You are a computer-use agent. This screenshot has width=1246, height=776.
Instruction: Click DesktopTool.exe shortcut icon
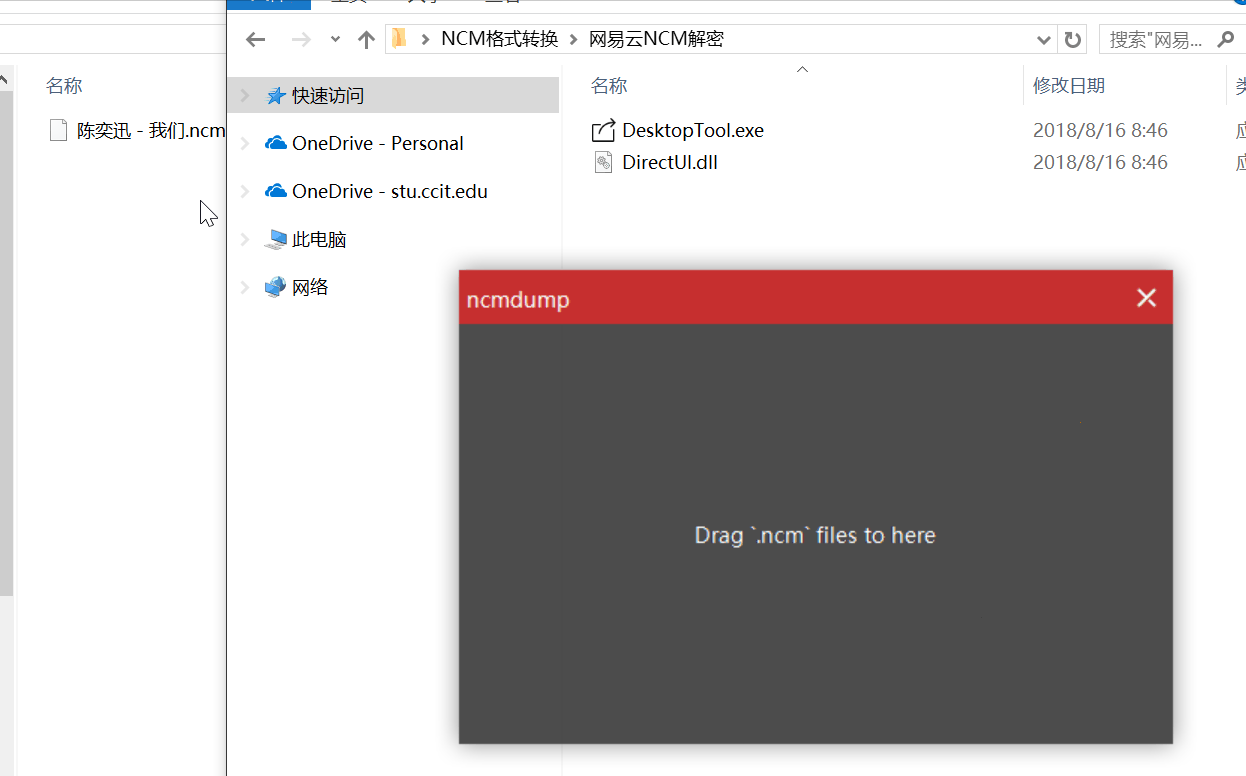click(603, 130)
